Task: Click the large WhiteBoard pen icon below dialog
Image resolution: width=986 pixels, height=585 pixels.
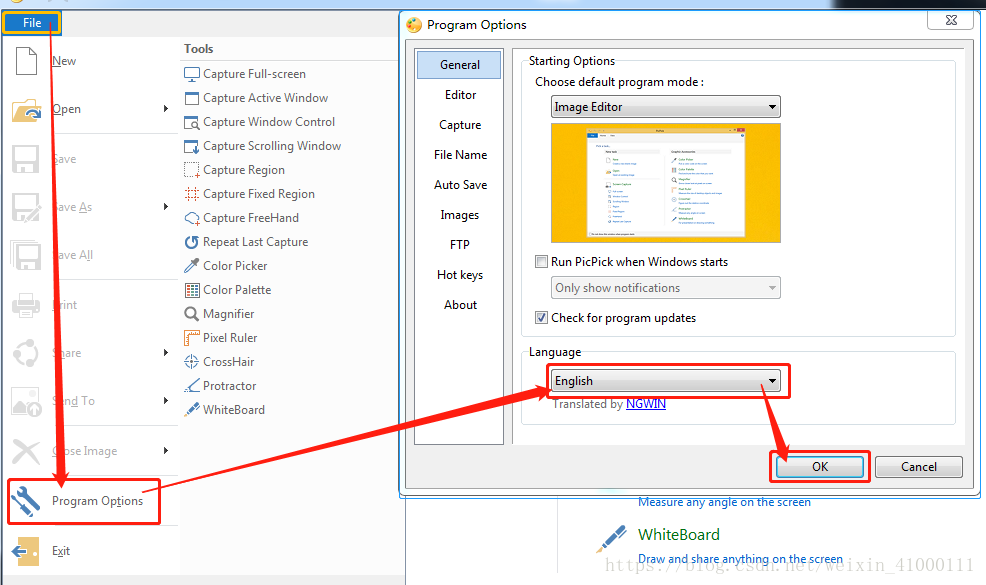Action: pos(612,539)
